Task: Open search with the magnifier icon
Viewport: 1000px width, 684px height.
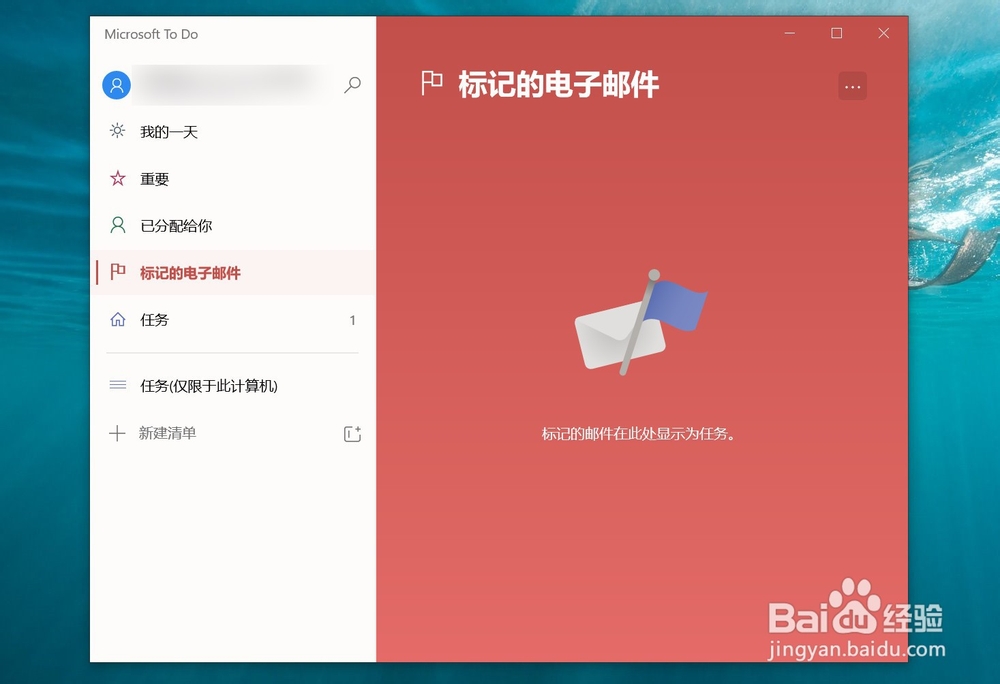Action: point(352,86)
